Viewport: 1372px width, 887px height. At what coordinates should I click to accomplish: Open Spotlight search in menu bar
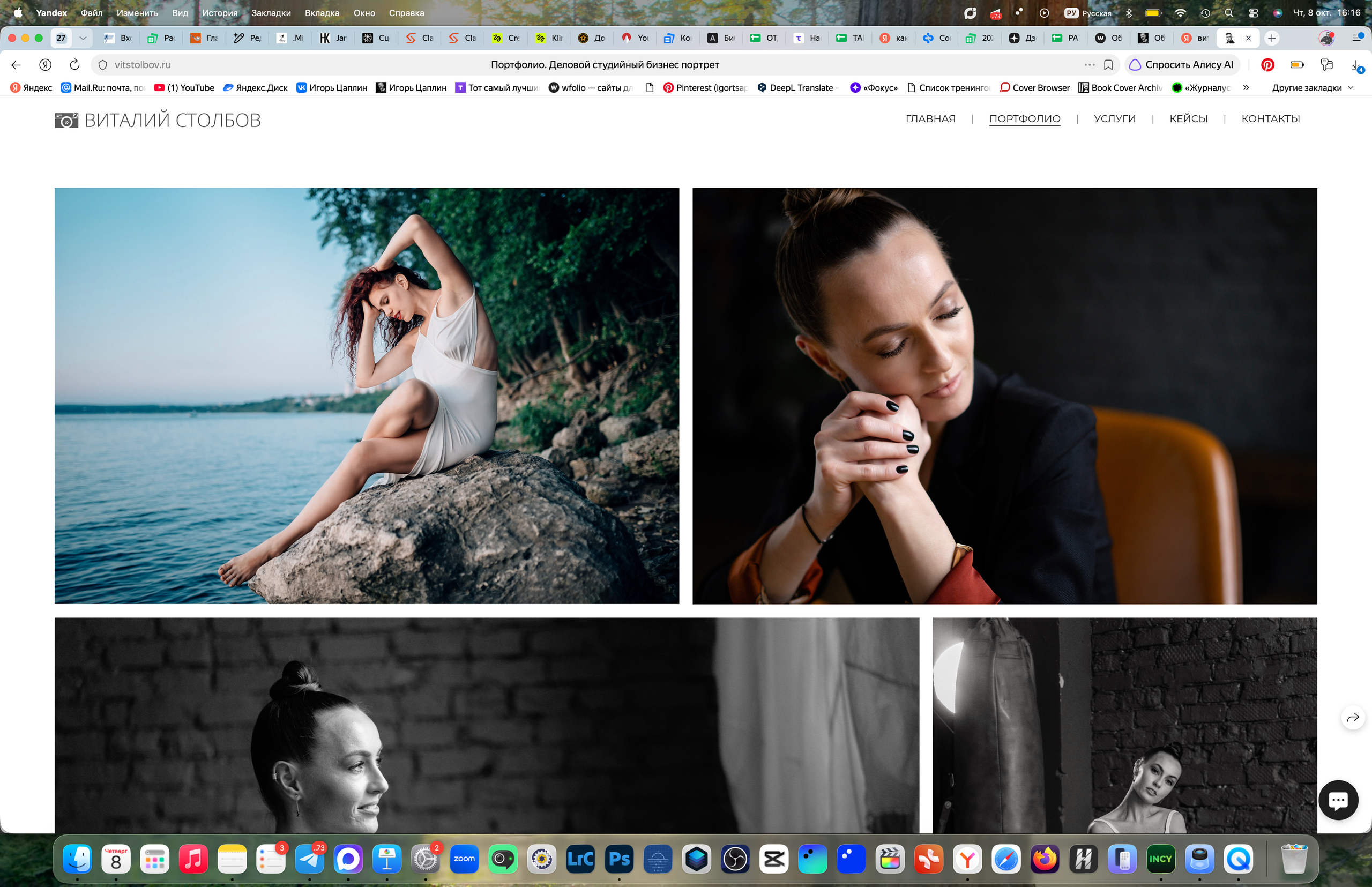(x=1228, y=13)
